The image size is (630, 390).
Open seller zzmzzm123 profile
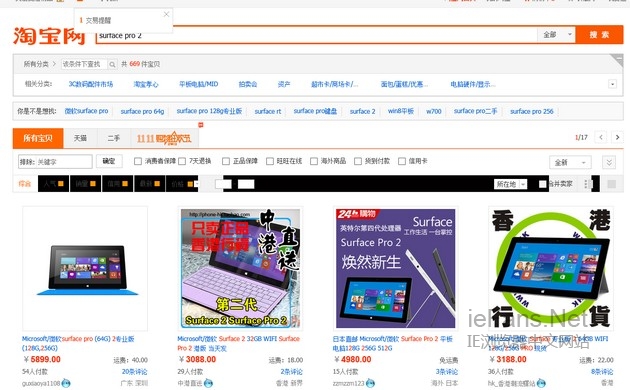349,384
